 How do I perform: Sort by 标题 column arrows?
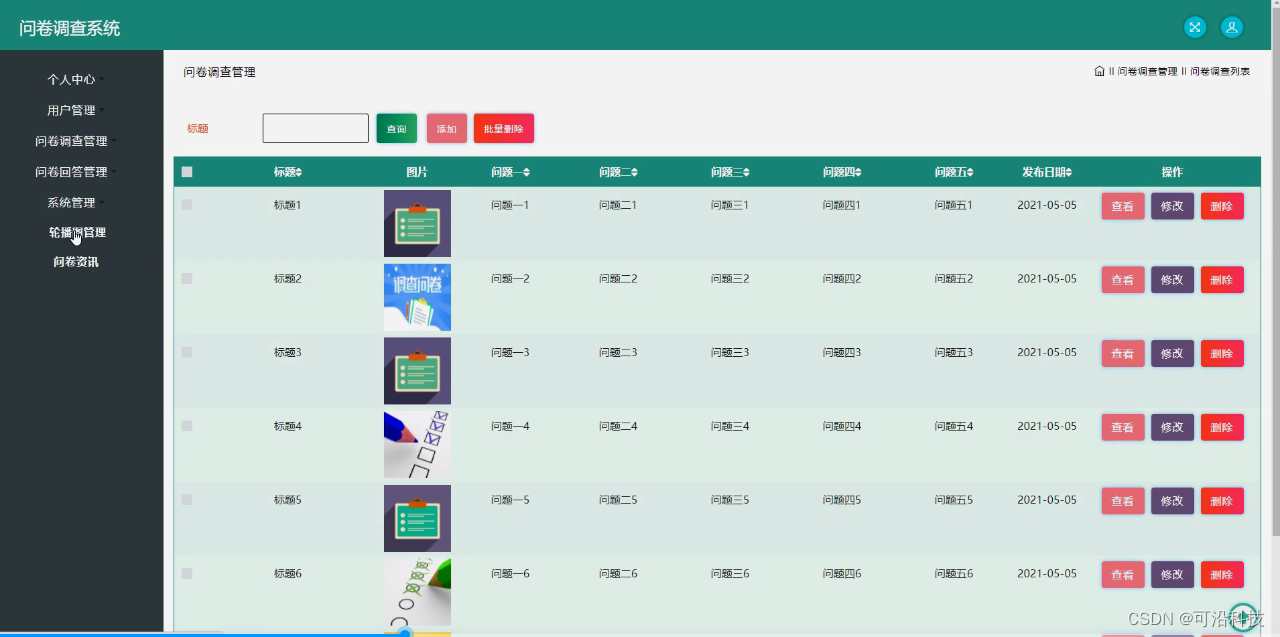click(298, 172)
